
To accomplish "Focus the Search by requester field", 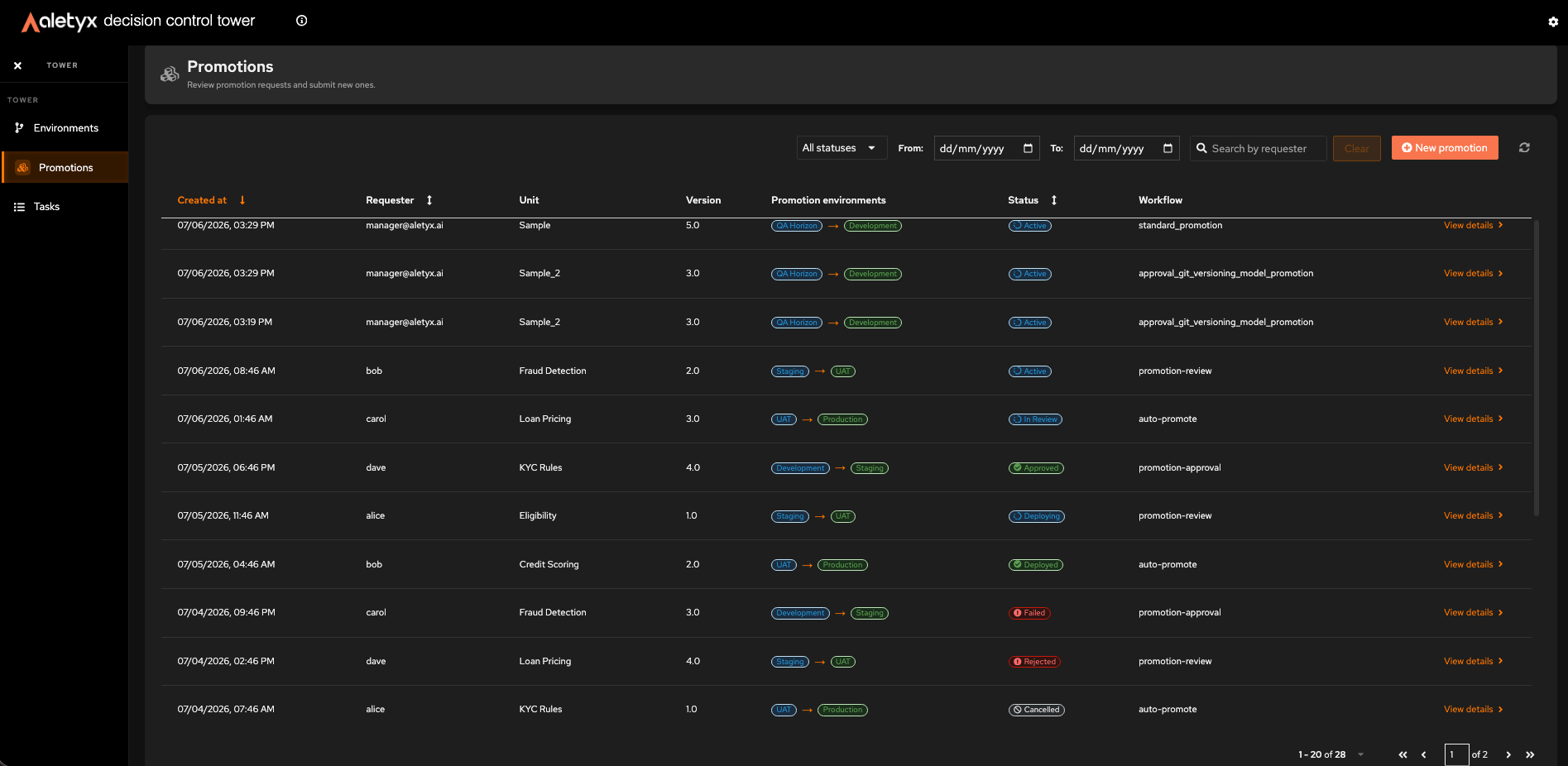I will [1258, 148].
